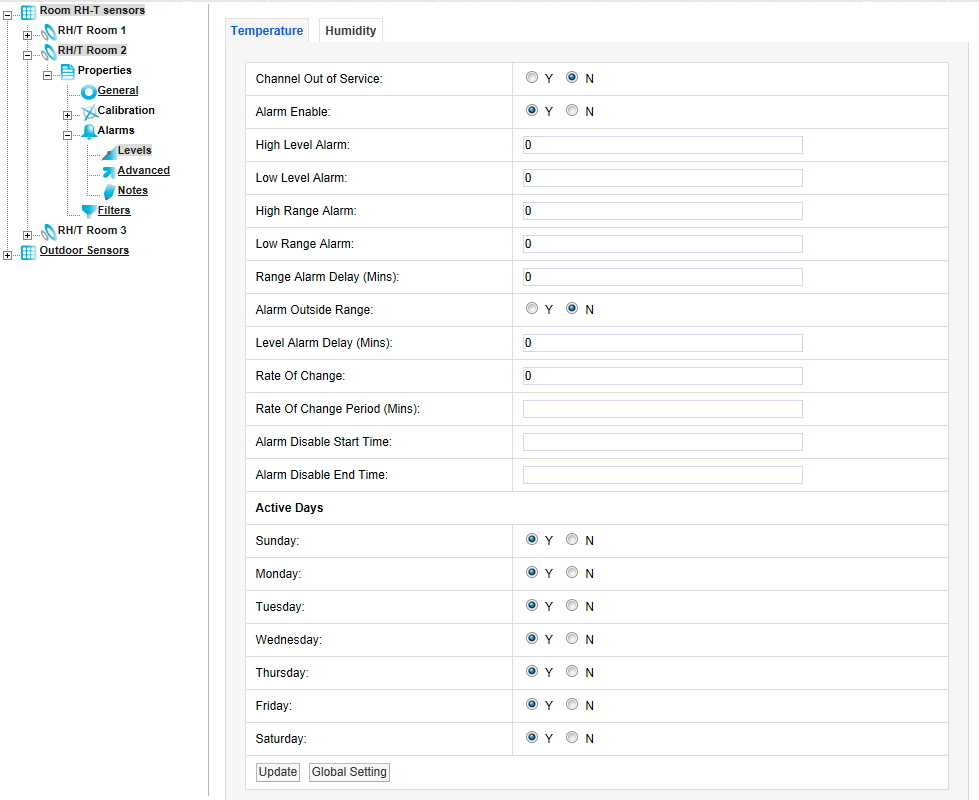Focus the Alarm Disable Start Time field
Image resolution: width=979 pixels, height=800 pixels.
(662, 442)
